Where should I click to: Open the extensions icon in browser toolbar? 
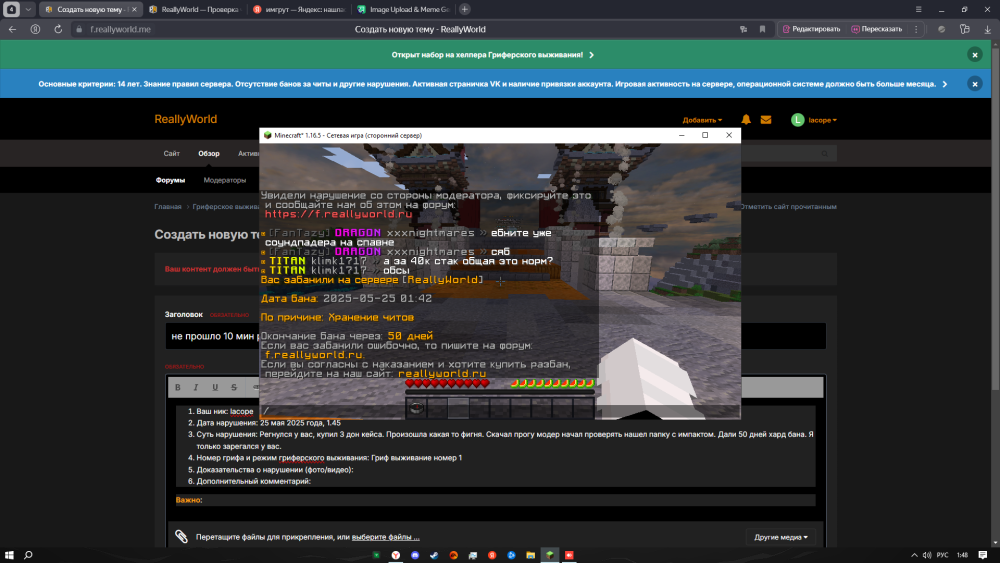tap(964, 29)
